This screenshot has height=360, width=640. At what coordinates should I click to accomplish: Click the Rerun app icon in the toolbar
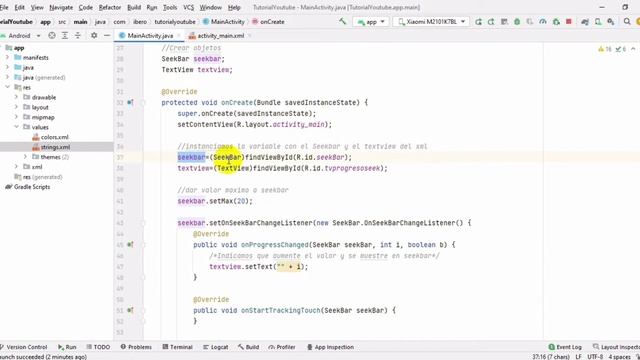tap(478, 22)
